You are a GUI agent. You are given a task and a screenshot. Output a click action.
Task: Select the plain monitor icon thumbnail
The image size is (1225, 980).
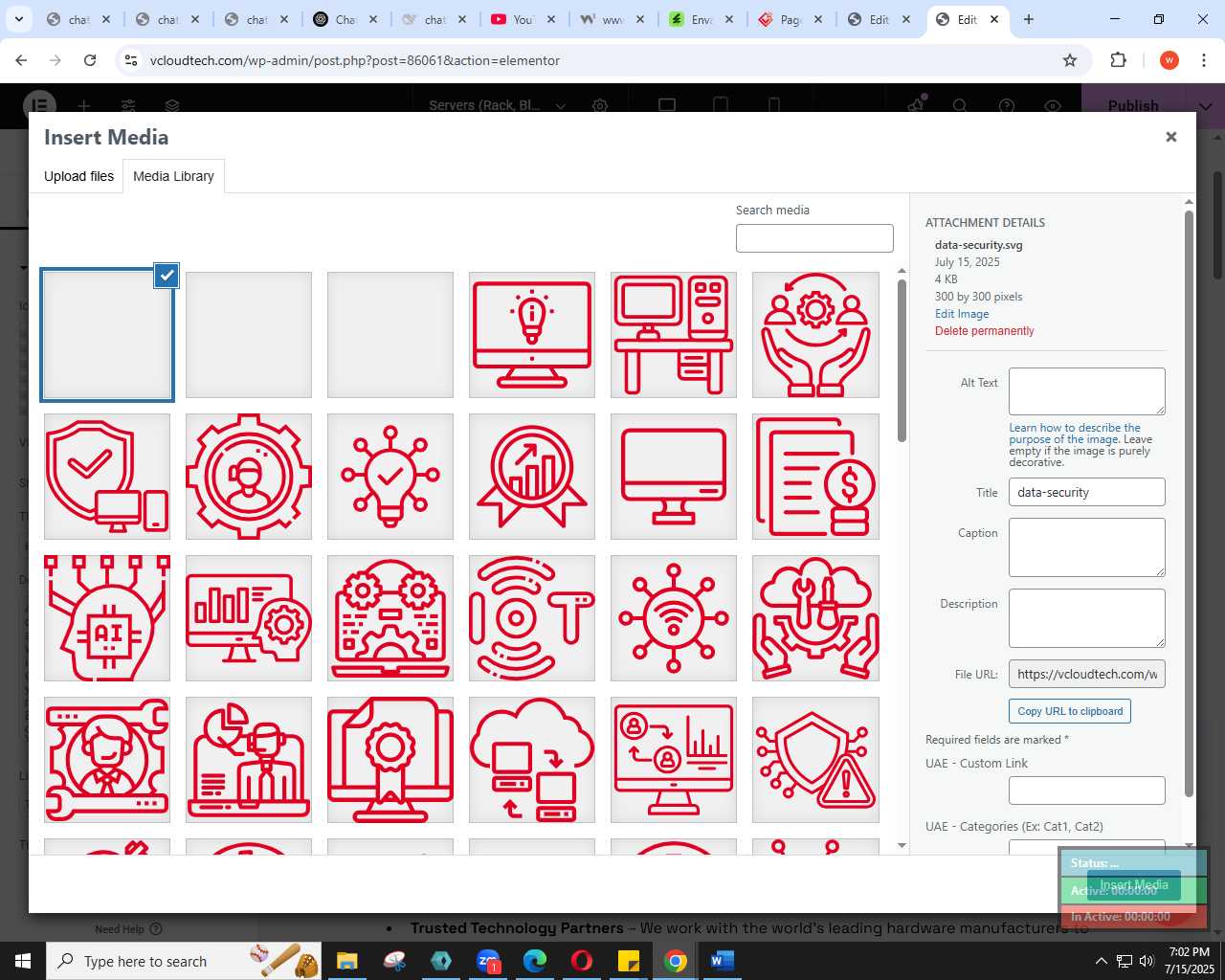coord(674,477)
